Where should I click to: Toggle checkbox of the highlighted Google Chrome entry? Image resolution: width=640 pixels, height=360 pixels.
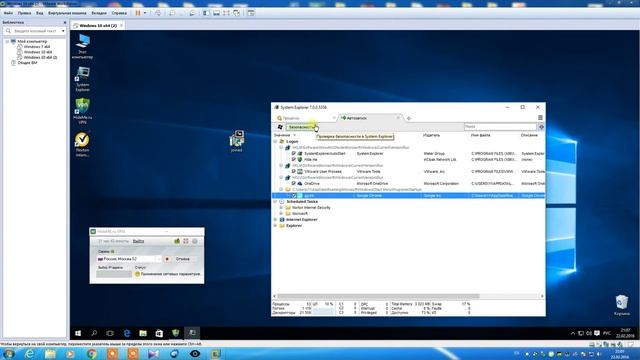tap(294, 196)
